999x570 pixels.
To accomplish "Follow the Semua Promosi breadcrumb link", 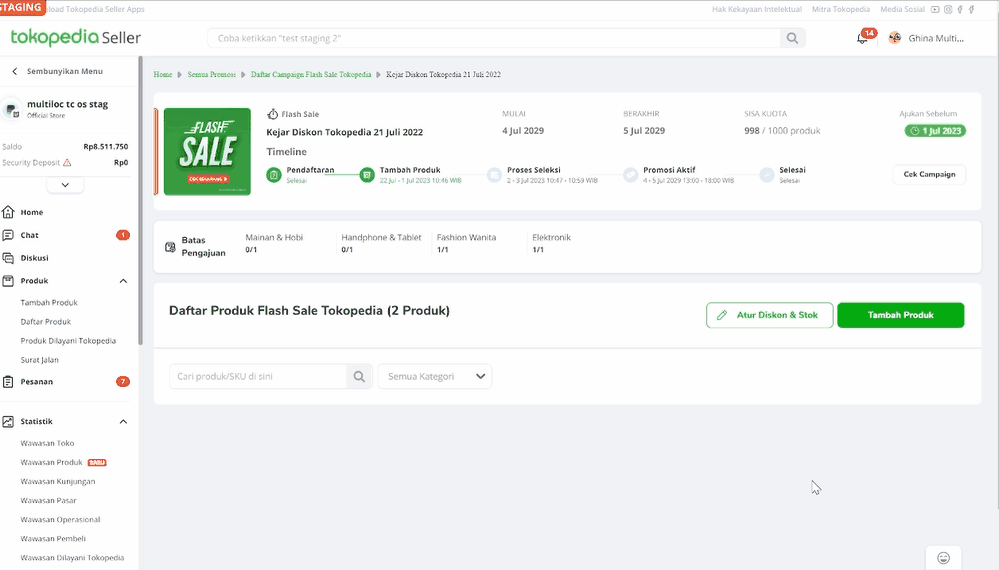I will 212,75.
